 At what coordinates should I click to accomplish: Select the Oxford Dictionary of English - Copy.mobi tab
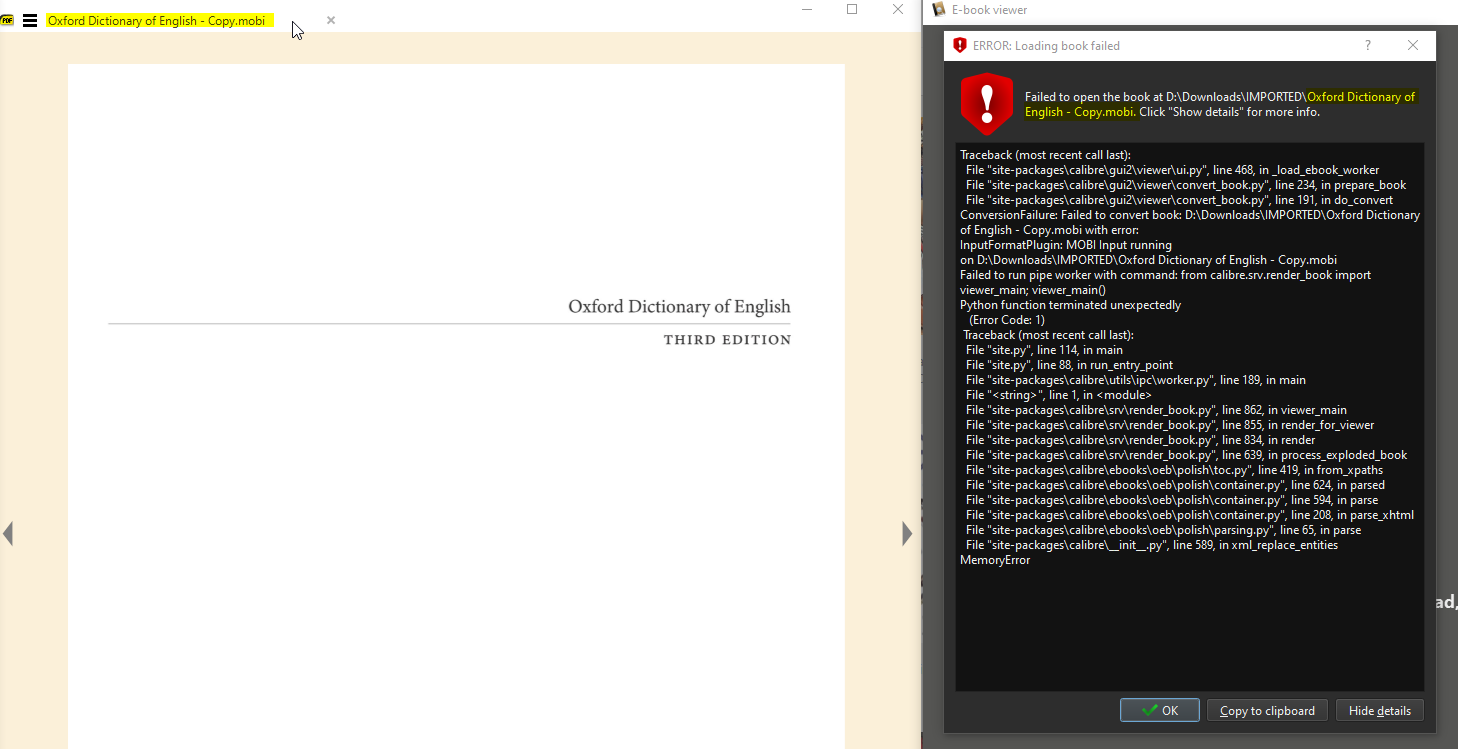coord(157,20)
